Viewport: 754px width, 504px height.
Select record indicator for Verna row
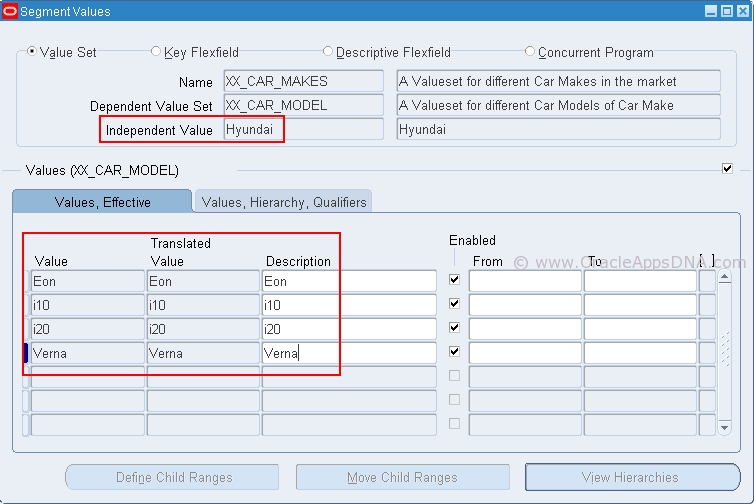[x=26, y=353]
